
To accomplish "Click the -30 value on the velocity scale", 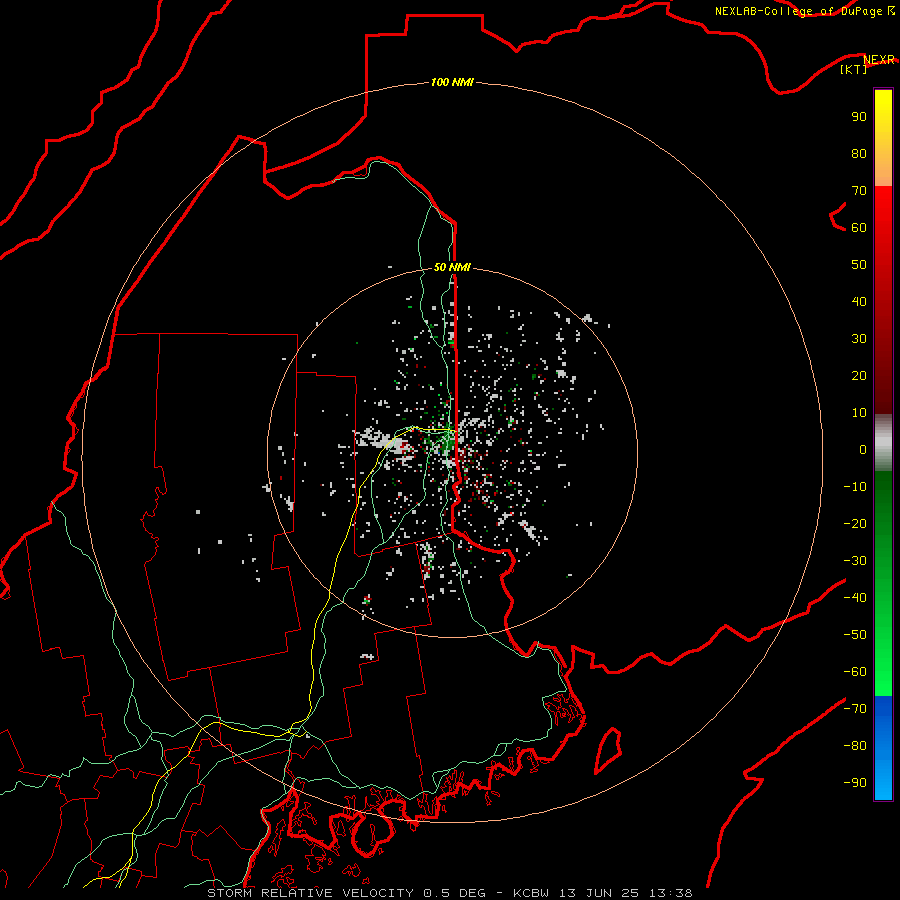I will [x=855, y=561].
